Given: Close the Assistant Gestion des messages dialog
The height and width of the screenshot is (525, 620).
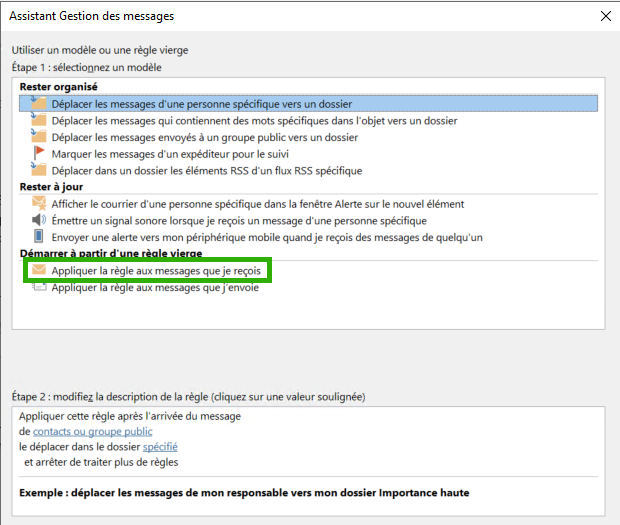Looking at the screenshot, I should coord(605,16).
